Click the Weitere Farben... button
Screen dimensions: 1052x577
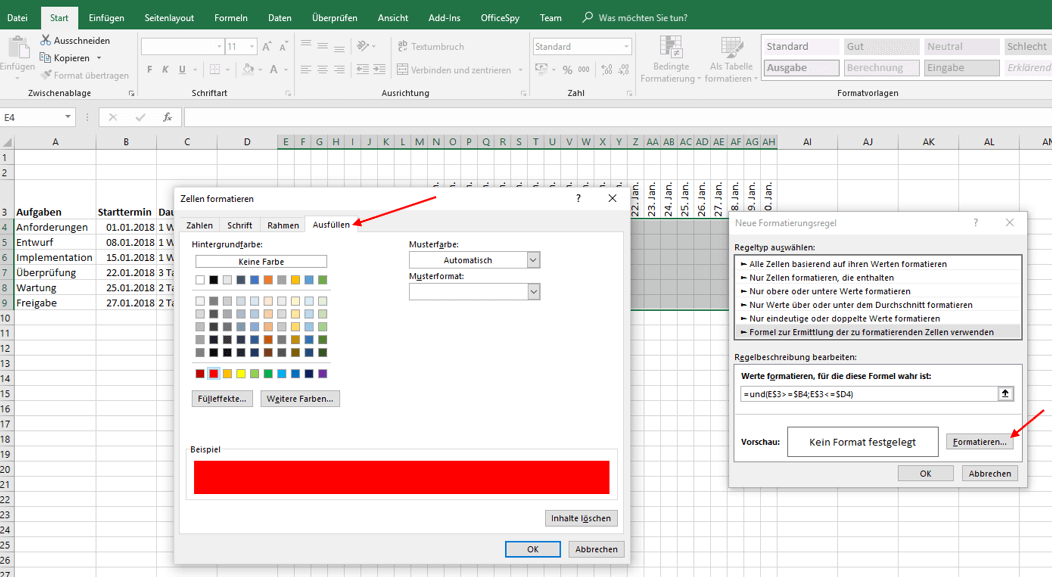tap(300, 399)
